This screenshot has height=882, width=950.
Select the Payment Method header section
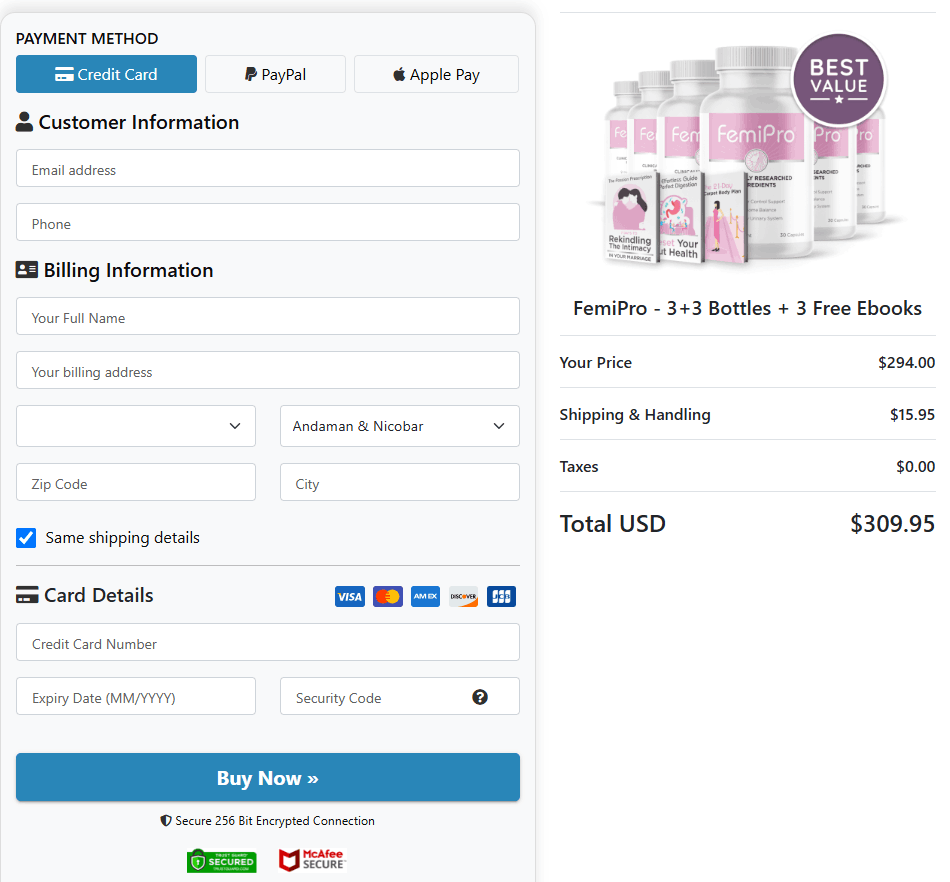point(87,38)
